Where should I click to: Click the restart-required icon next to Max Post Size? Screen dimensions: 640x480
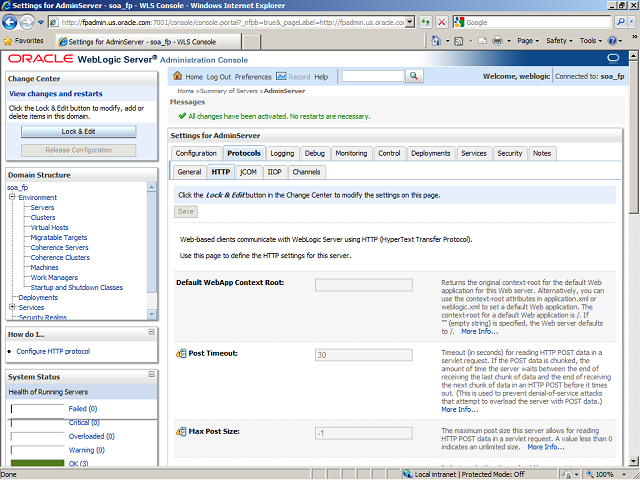click(181, 432)
